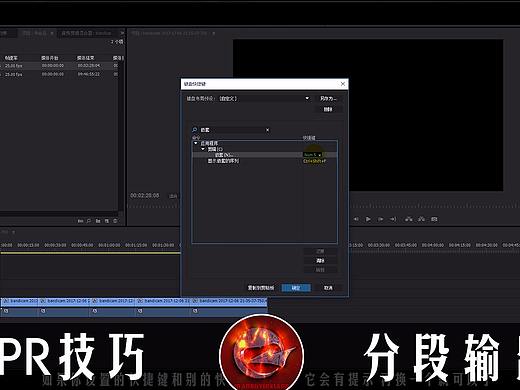This screenshot has width=520, height=390.
Task: Click the Lift icon in program monitor
Action: click(x=409, y=219)
